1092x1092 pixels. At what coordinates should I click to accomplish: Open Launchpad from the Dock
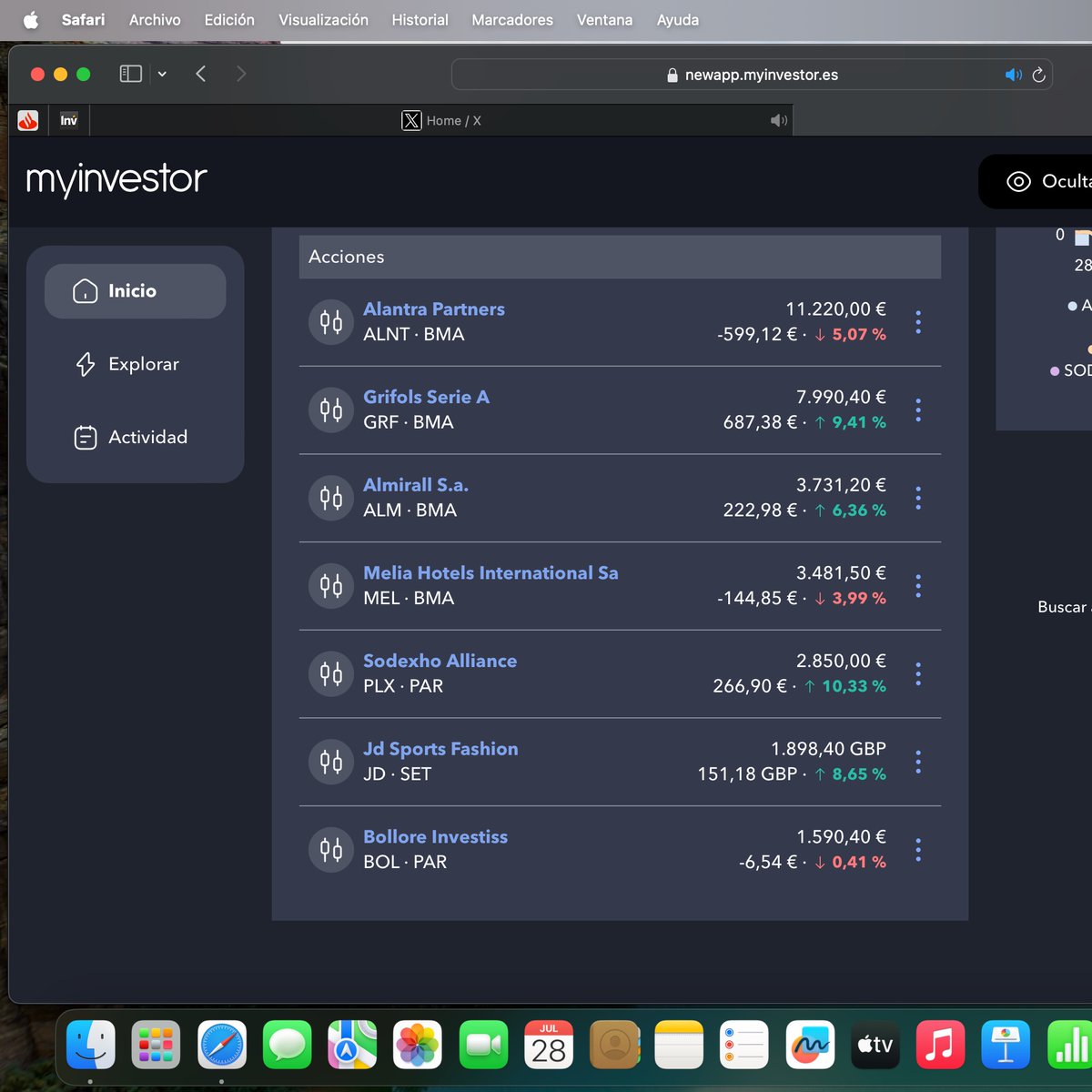[156, 1045]
